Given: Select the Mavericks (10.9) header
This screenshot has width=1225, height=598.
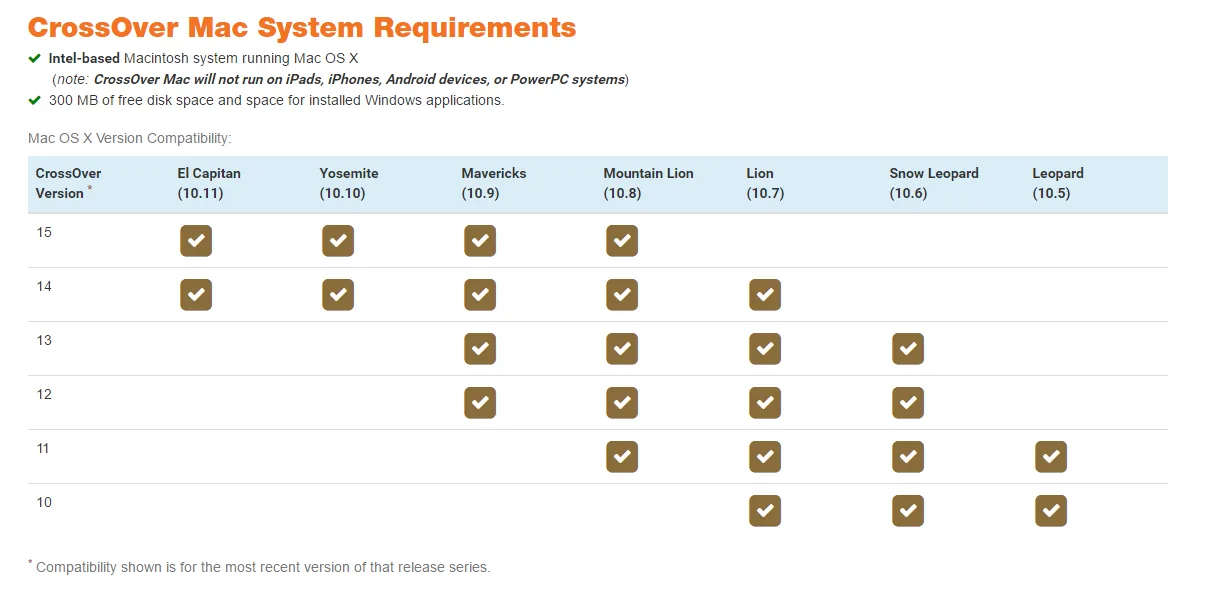Looking at the screenshot, I should [x=494, y=183].
